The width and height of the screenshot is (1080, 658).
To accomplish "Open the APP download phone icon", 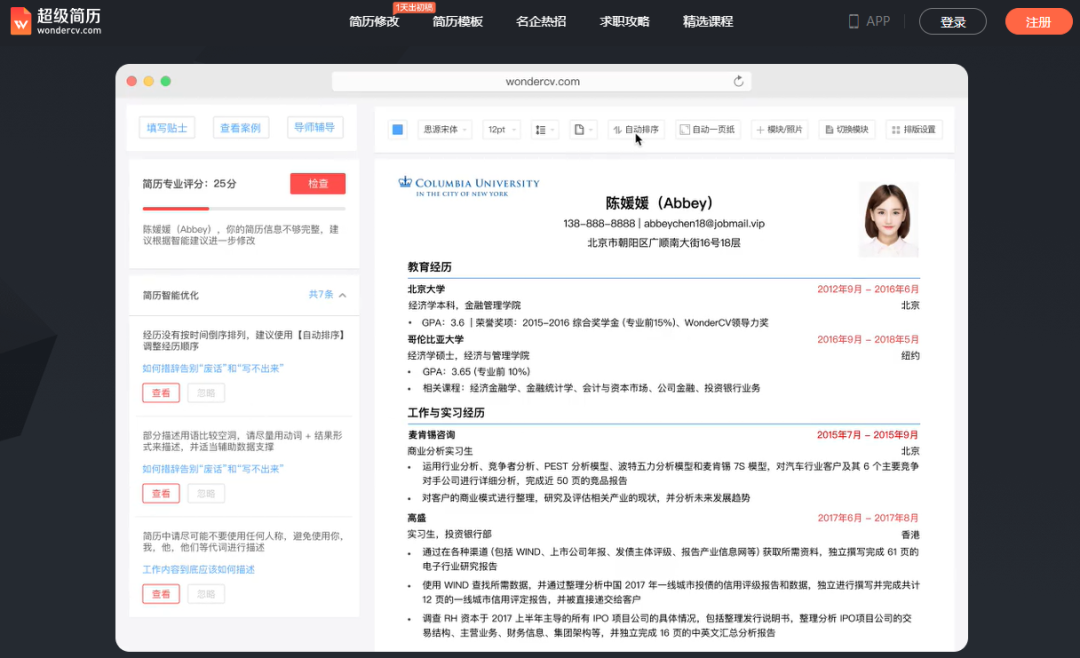I will tap(853, 21).
